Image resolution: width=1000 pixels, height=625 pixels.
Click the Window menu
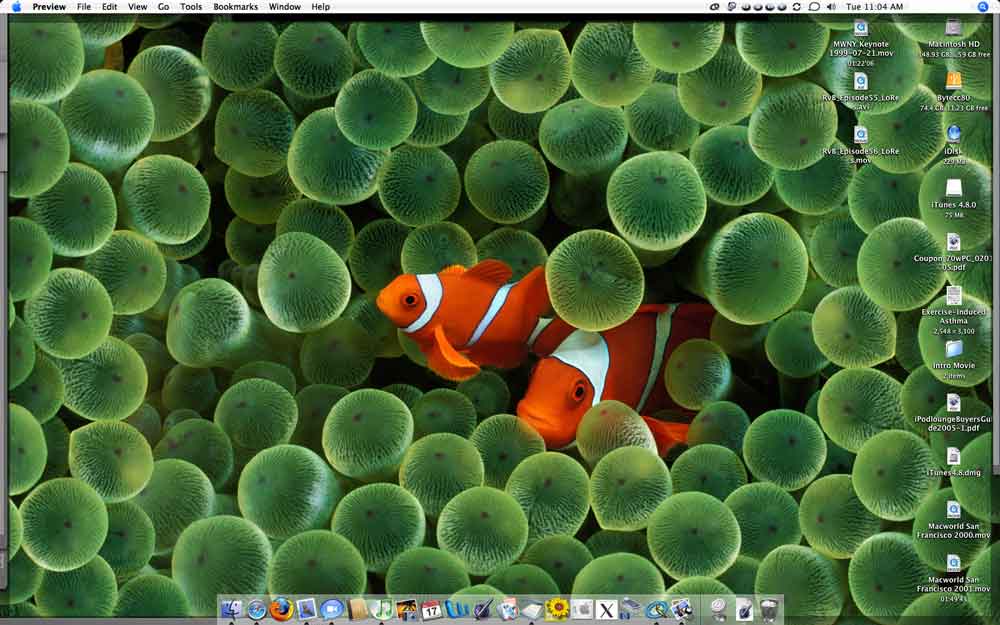pos(285,6)
